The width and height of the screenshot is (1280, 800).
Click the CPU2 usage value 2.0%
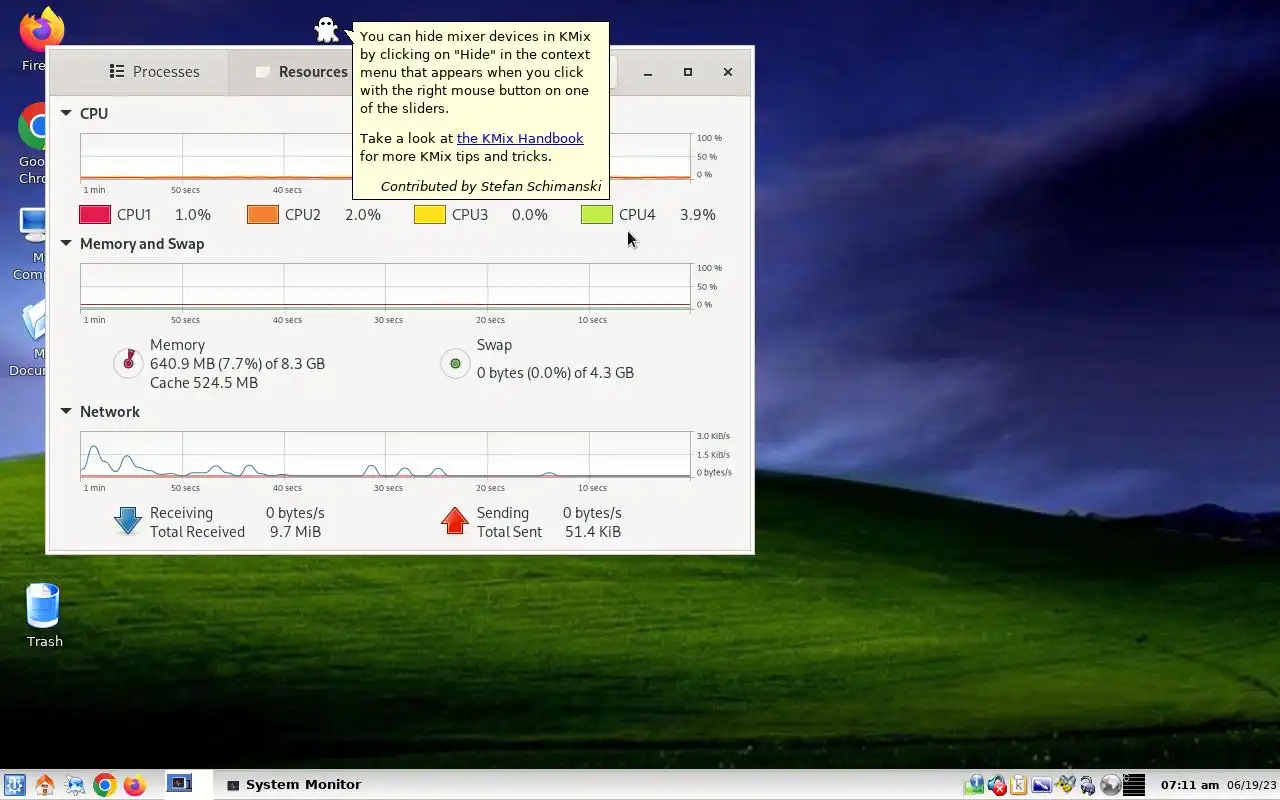coord(363,215)
